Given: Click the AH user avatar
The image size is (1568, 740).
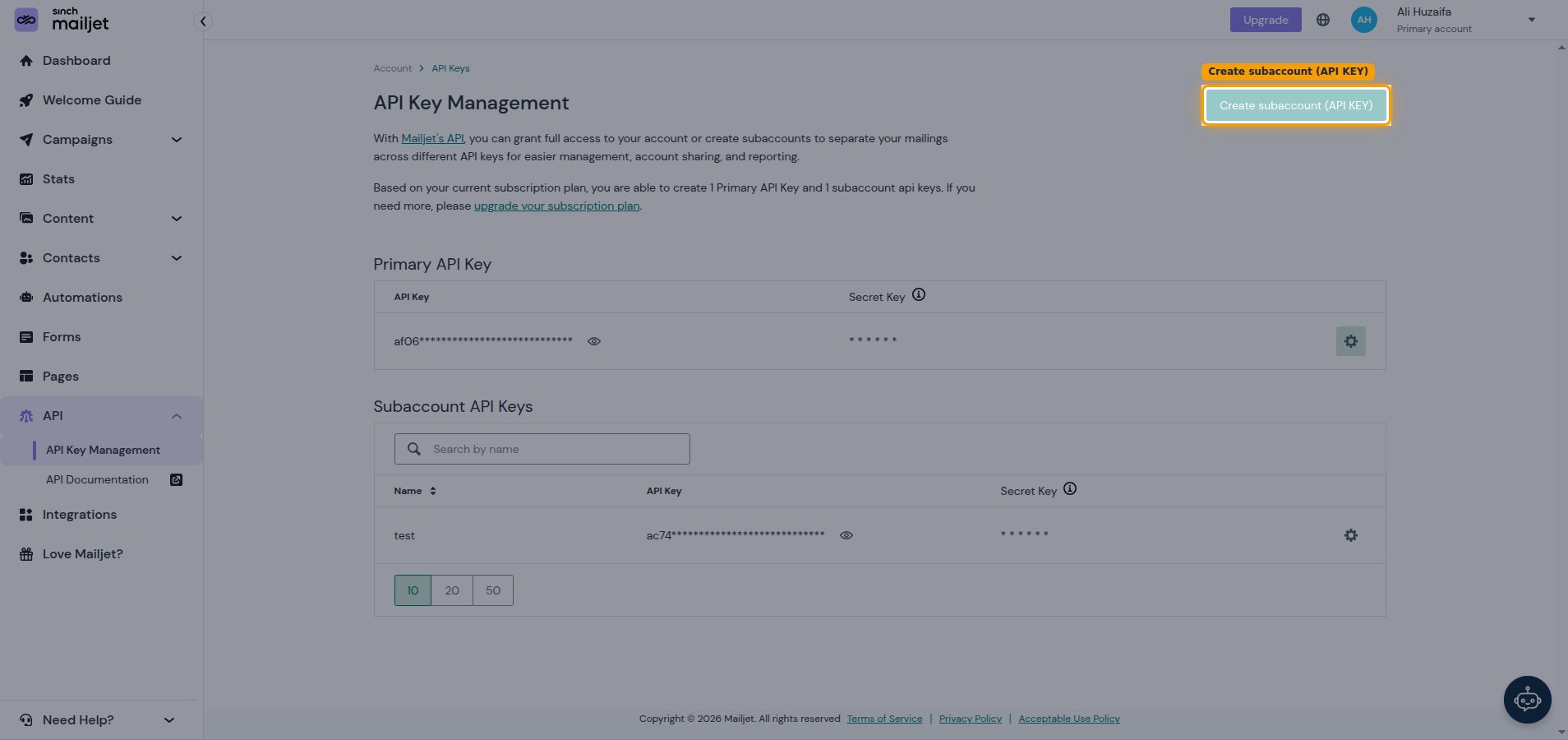Looking at the screenshot, I should (1364, 20).
